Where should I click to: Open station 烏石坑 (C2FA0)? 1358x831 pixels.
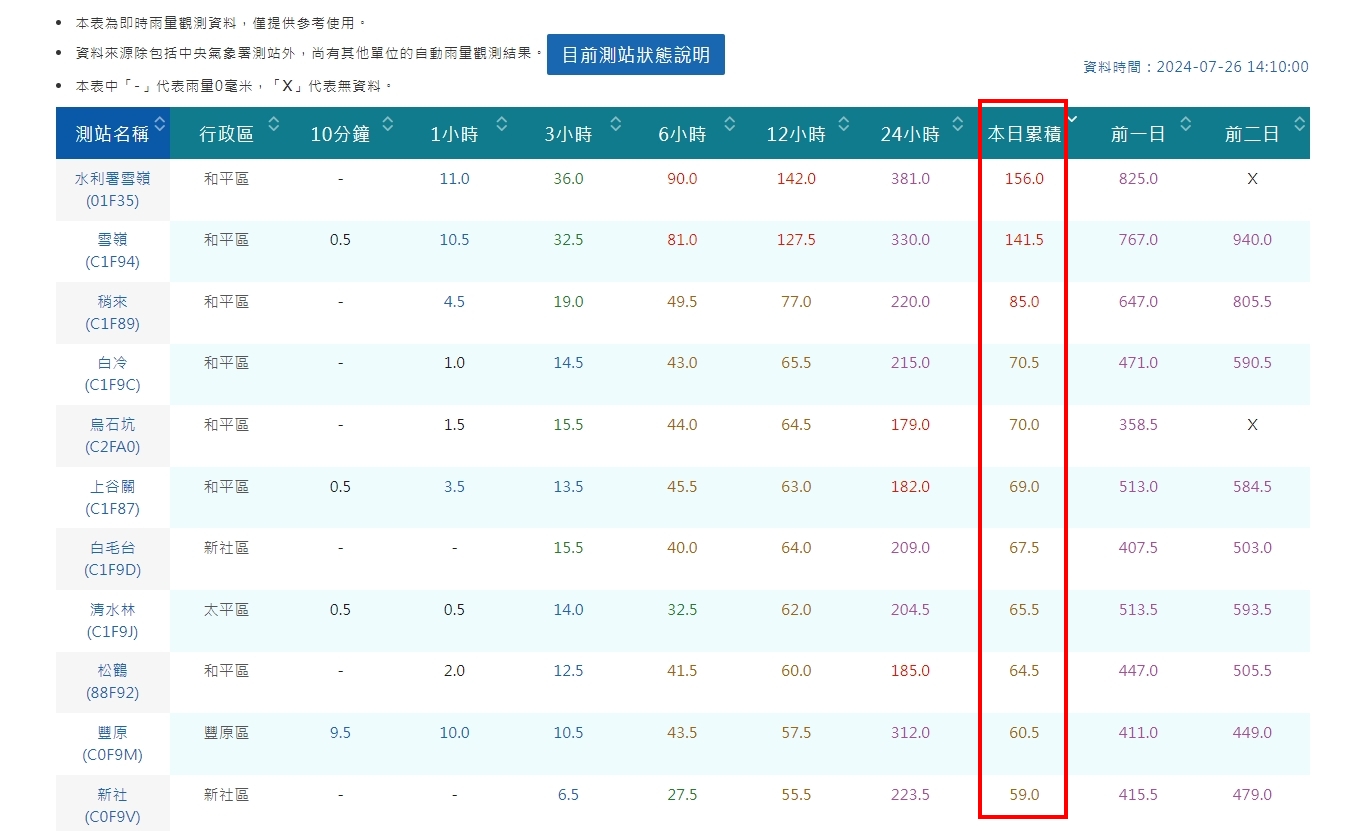(112, 436)
